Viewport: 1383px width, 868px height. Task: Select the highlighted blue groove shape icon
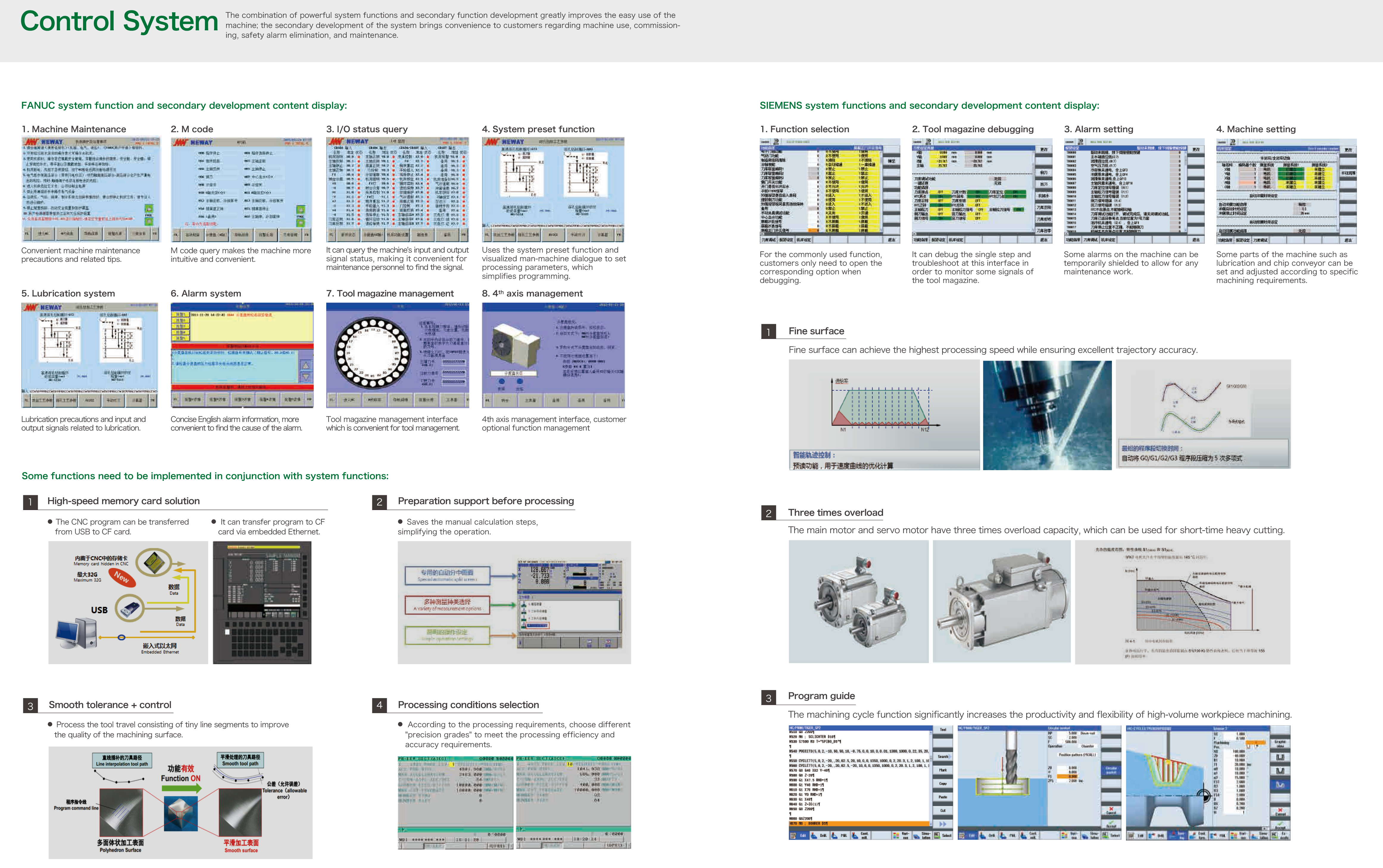coord(1280,785)
